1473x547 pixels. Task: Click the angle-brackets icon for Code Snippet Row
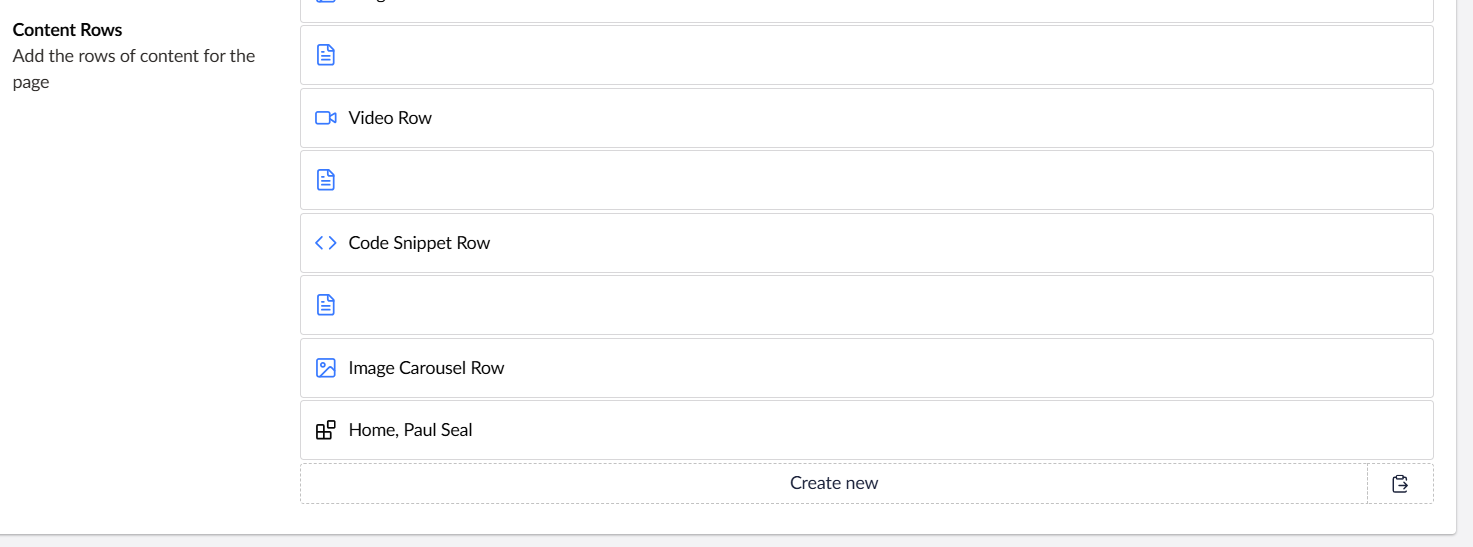point(325,243)
